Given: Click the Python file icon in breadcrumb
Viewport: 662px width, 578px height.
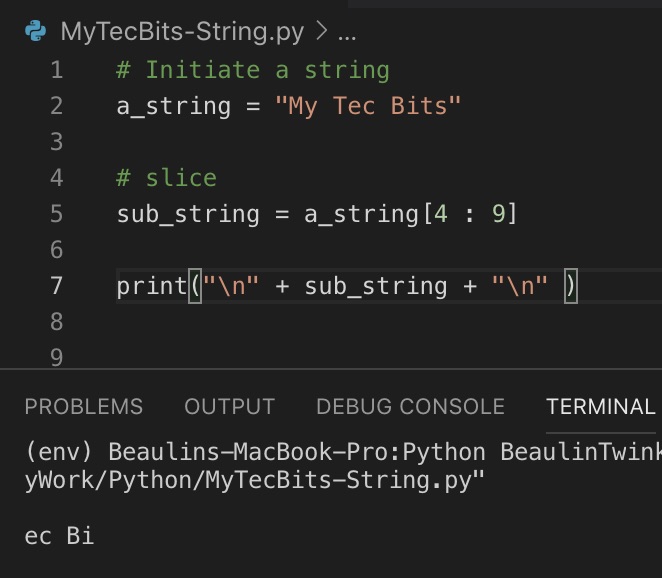Looking at the screenshot, I should (35, 31).
